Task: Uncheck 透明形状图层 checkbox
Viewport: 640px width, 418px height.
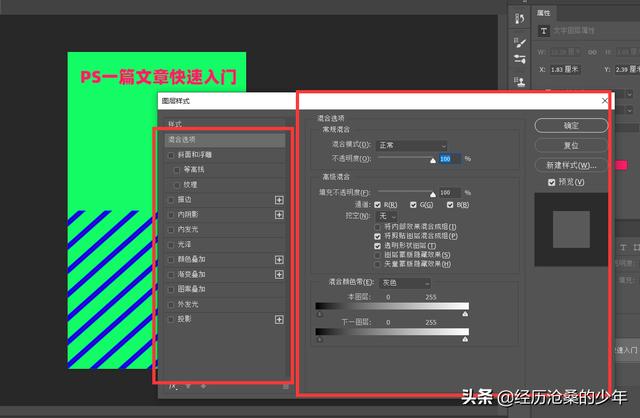Action: [x=378, y=246]
